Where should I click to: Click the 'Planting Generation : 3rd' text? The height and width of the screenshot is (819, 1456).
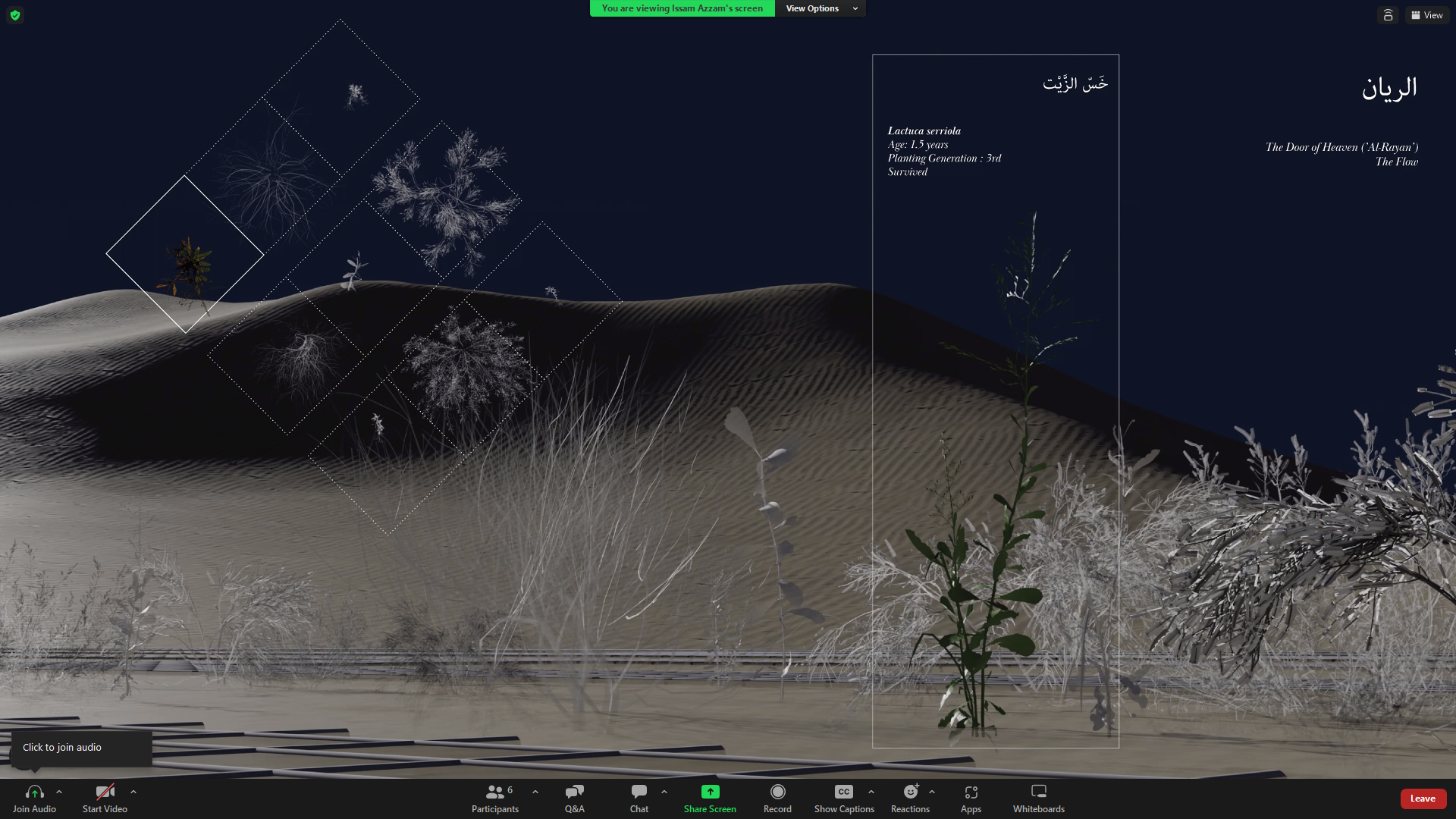[944, 158]
